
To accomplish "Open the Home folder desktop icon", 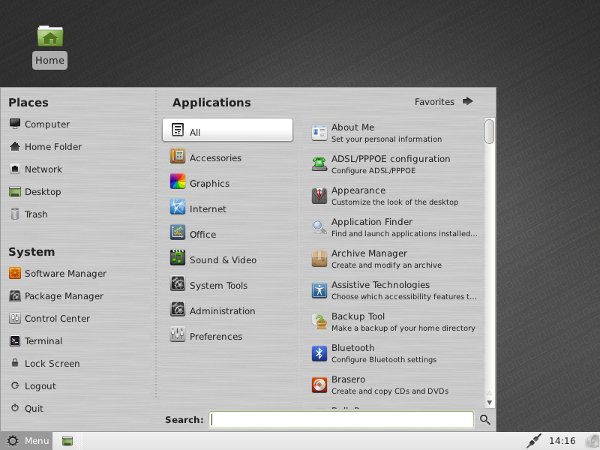I will pyautogui.click(x=50, y=36).
